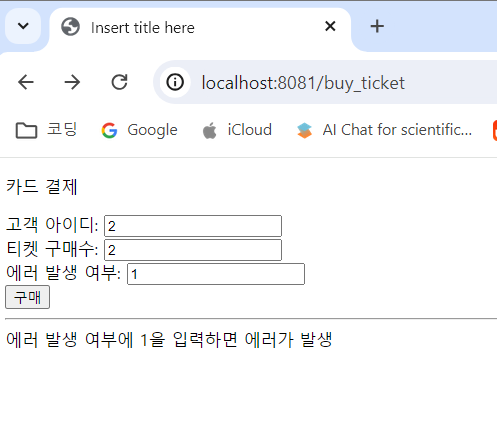Close the 'Insert title here' tab
Image resolution: width=497 pixels, height=423 pixels.
[x=330, y=26]
